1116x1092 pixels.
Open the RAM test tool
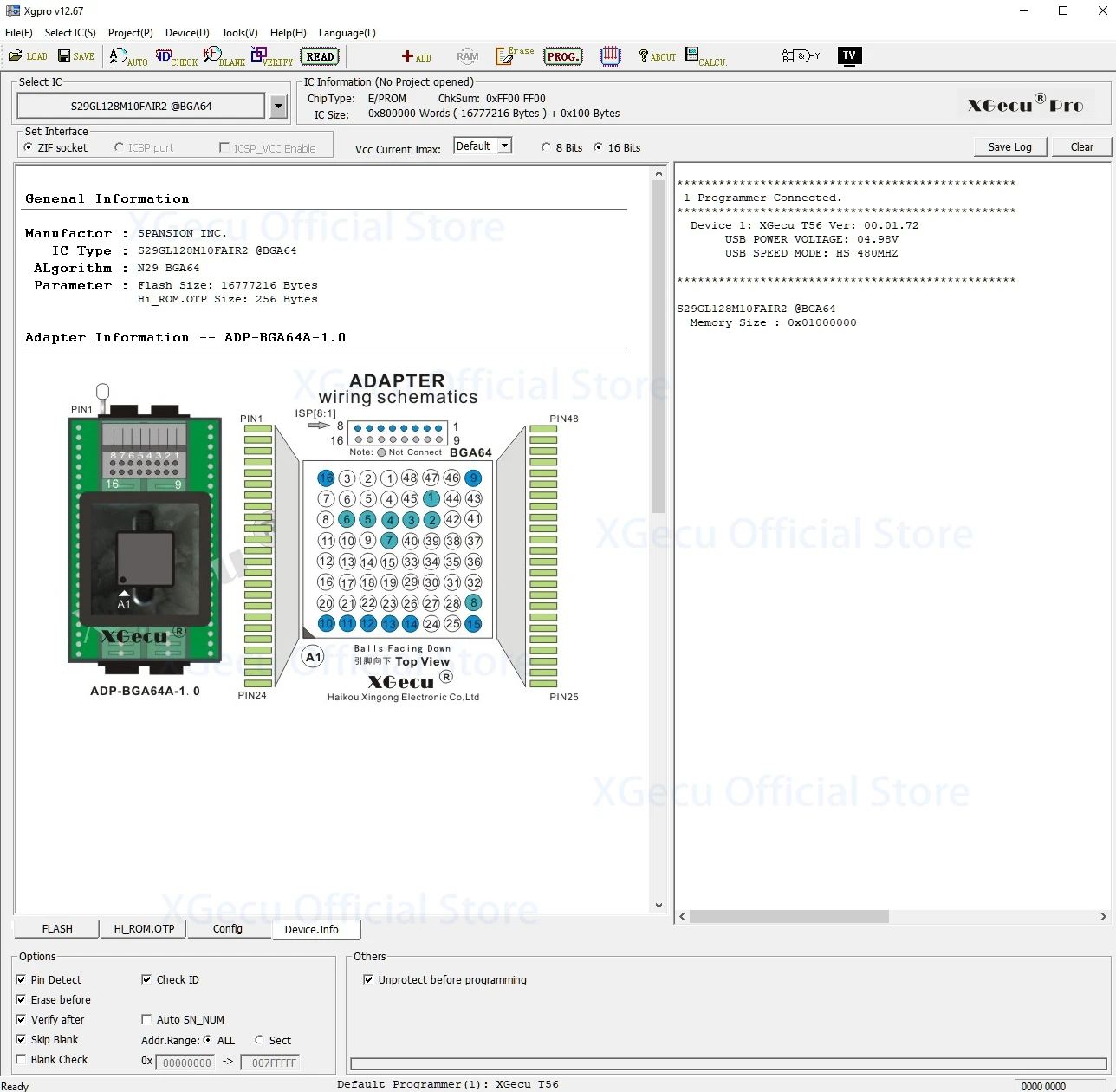(x=468, y=56)
